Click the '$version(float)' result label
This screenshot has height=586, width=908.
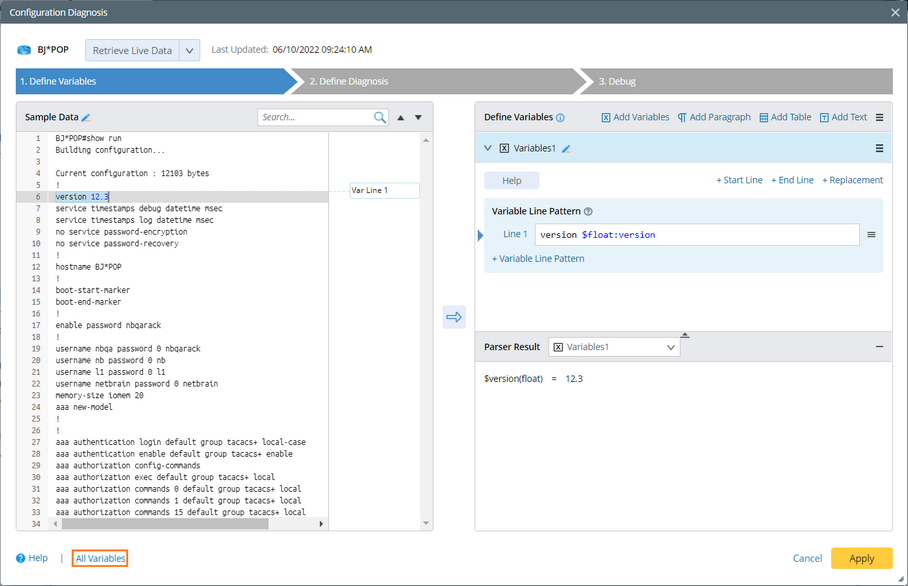coord(514,379)
